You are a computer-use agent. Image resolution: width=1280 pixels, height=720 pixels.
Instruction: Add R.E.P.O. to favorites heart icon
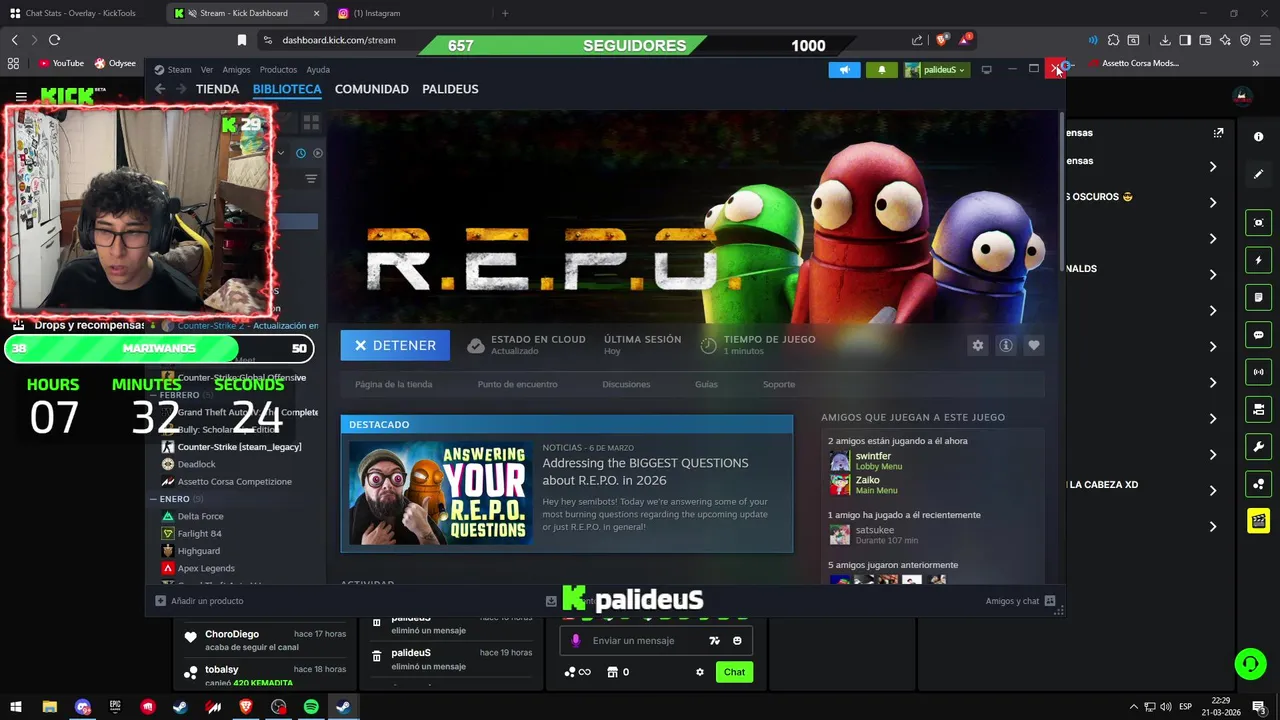tap(1034, 345)
